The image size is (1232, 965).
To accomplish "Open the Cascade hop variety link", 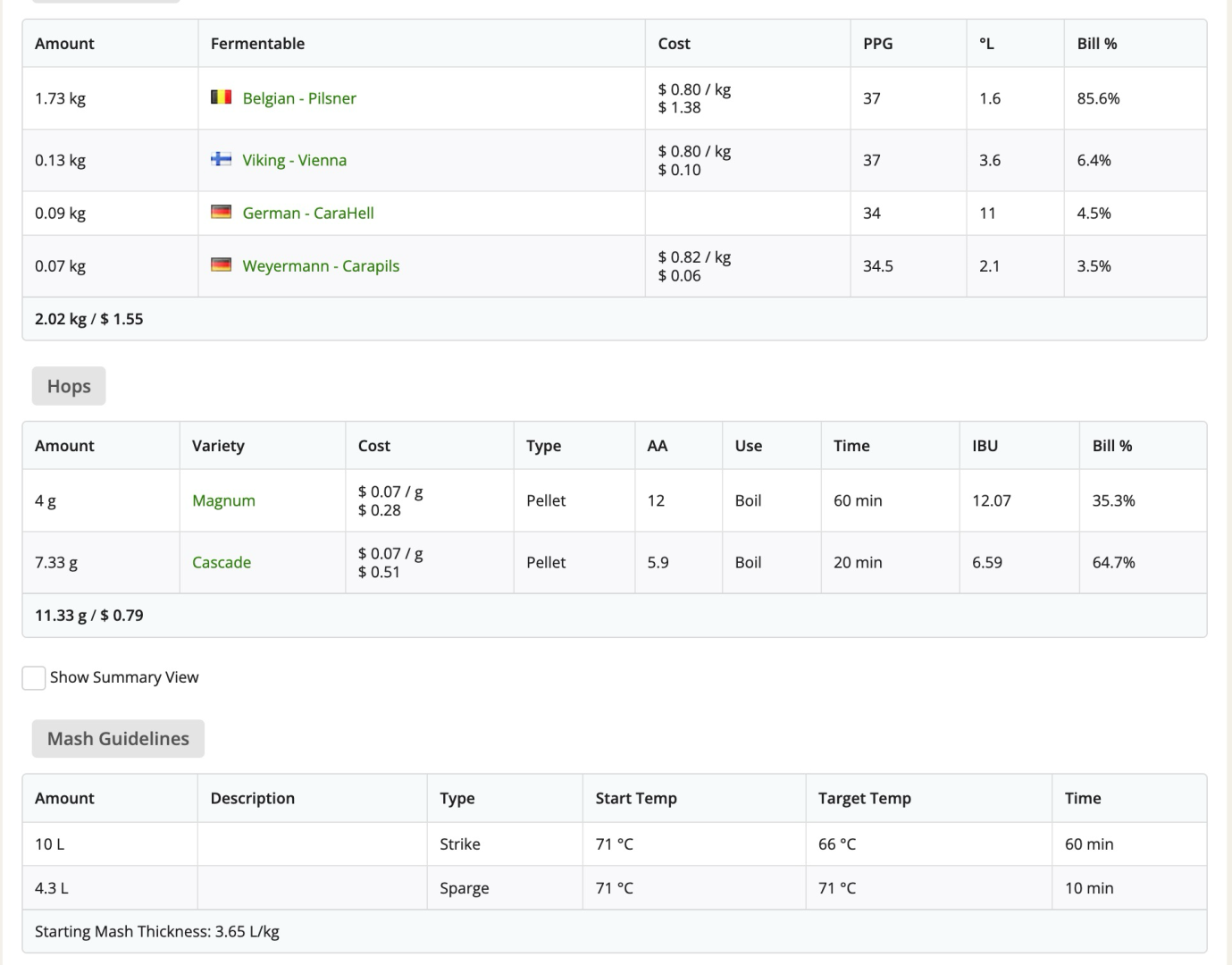I will [x=222, y=562].
